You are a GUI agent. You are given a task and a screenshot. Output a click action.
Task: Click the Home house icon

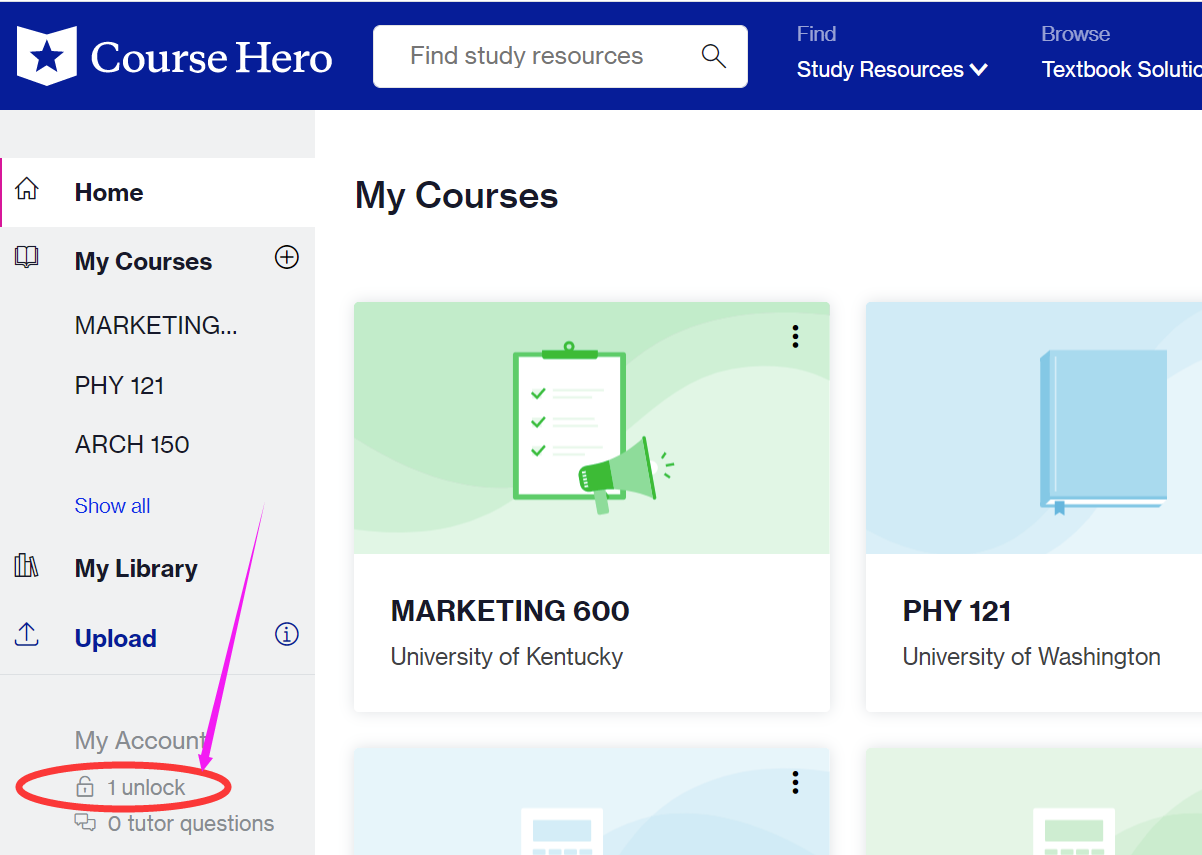pos(27,189)
